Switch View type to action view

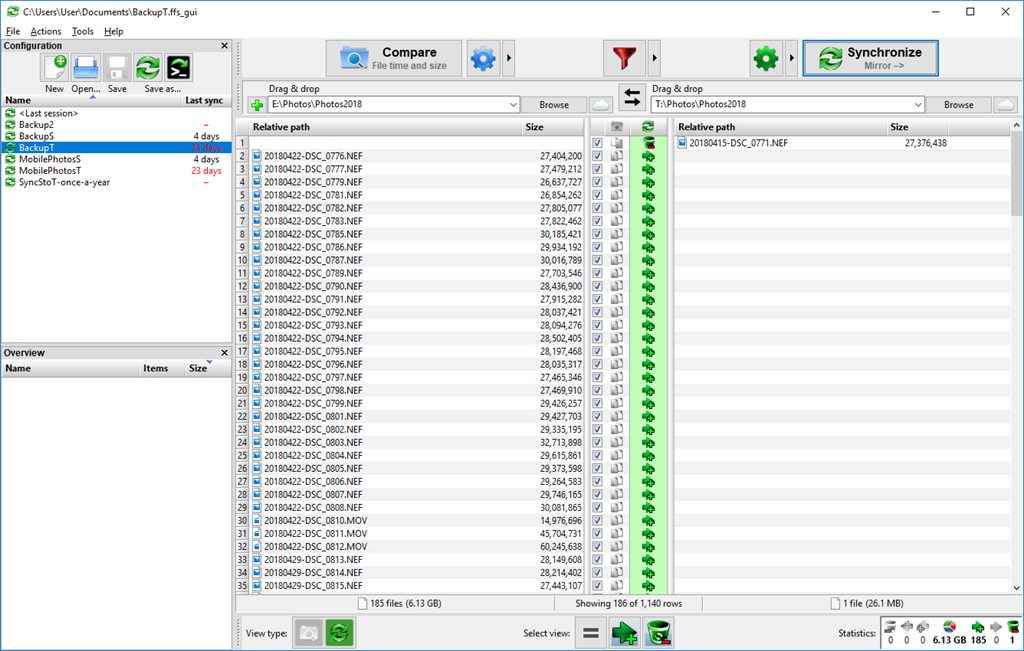[x=340, y=633]
